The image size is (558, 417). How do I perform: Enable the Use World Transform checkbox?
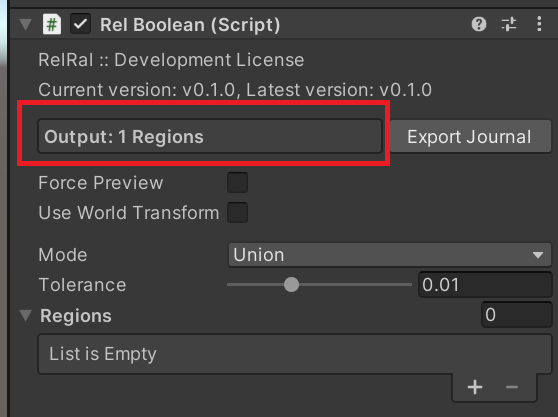pos(237,212)
